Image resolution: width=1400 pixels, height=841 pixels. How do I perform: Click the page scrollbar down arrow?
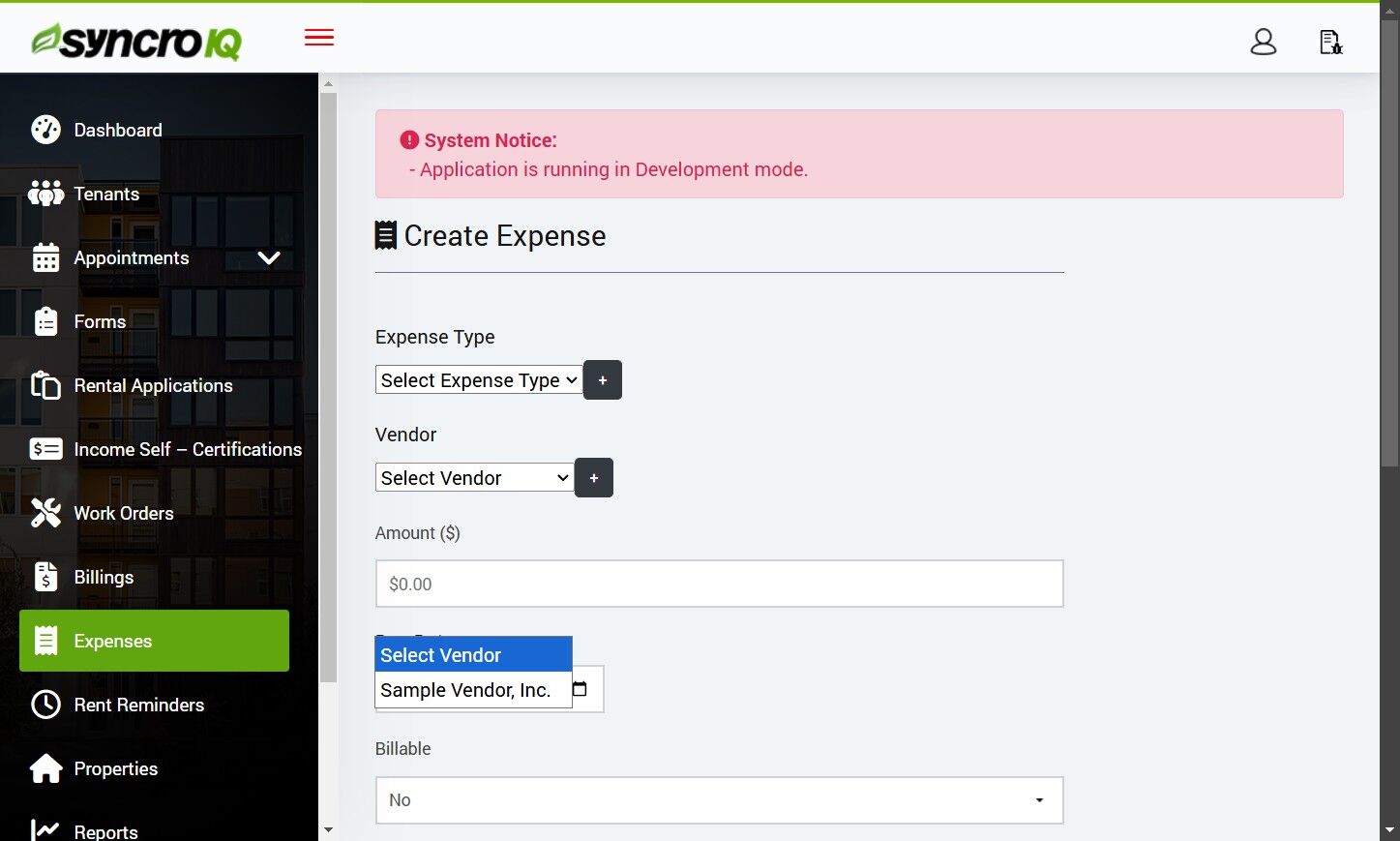pos(1389,830)
